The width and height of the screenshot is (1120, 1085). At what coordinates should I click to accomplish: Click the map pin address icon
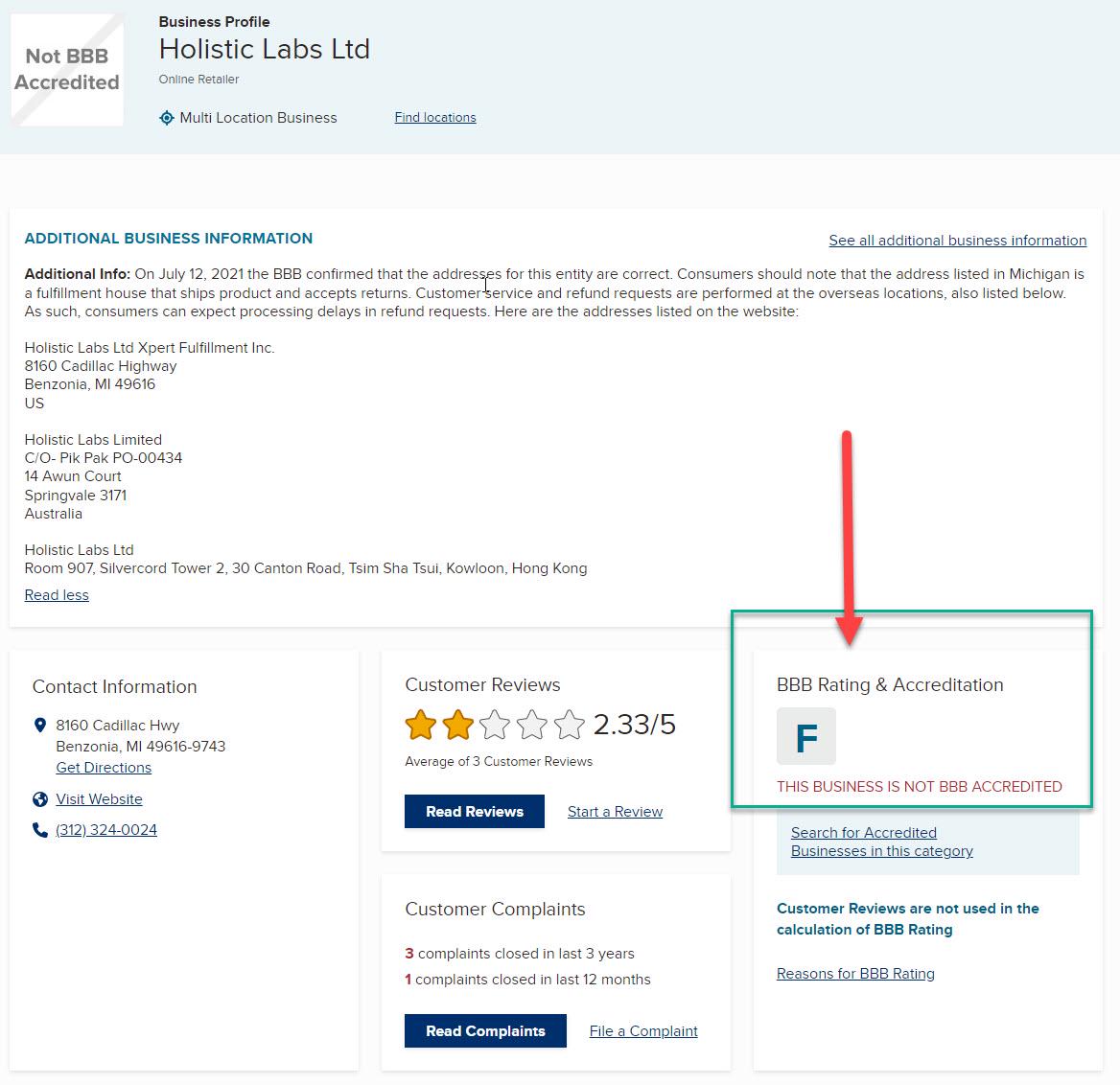(40, 726)
